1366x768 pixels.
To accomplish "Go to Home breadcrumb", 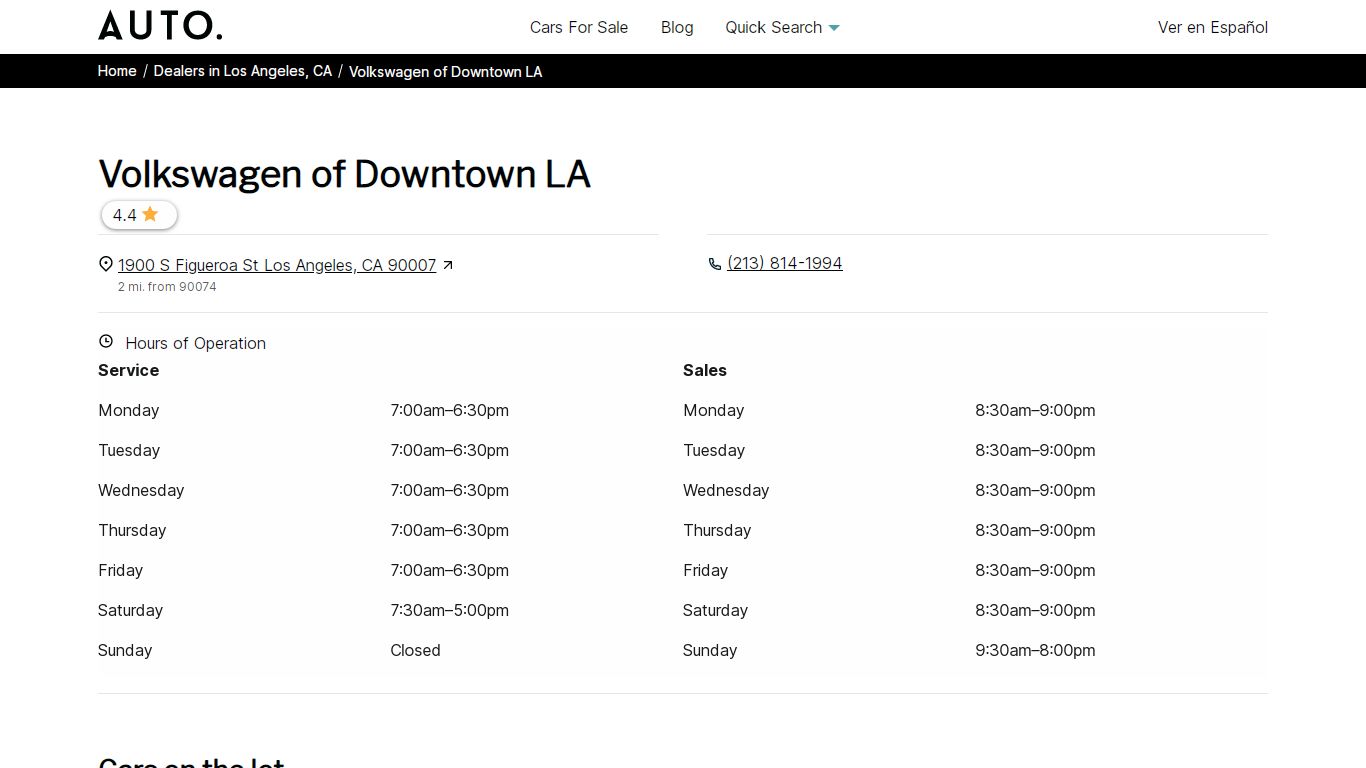I will click(x=117, y=71).
